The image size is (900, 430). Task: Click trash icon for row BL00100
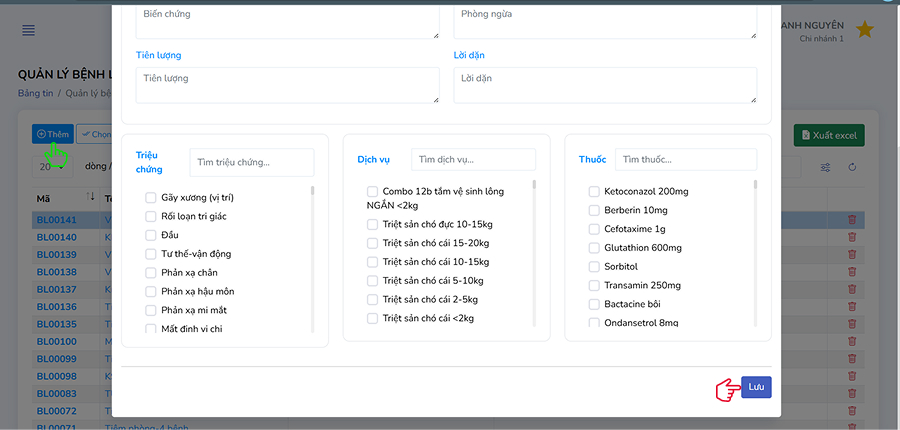[x=852, y=341]
